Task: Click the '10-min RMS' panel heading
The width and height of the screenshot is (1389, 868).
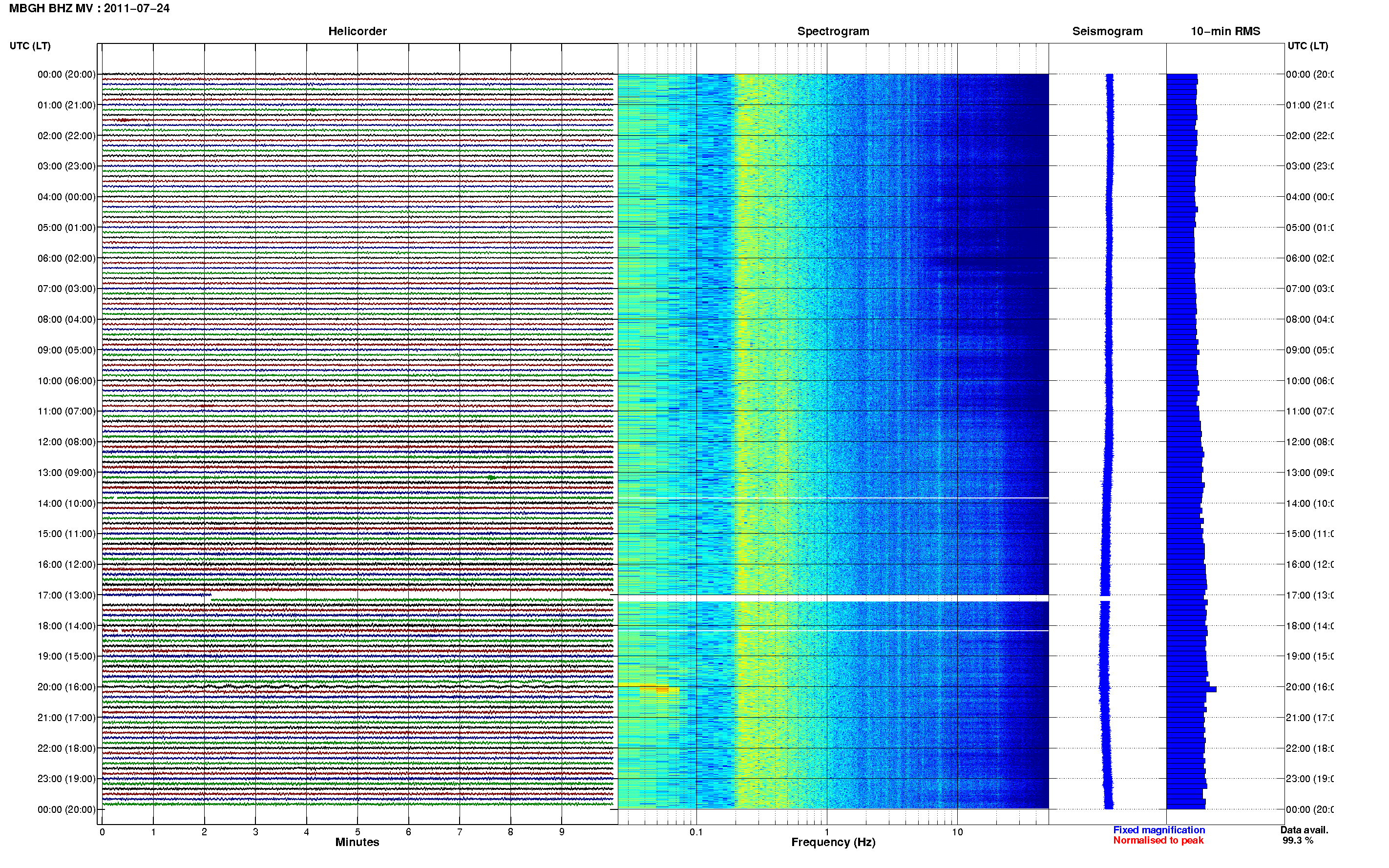Action: (x=1225, y=32)
